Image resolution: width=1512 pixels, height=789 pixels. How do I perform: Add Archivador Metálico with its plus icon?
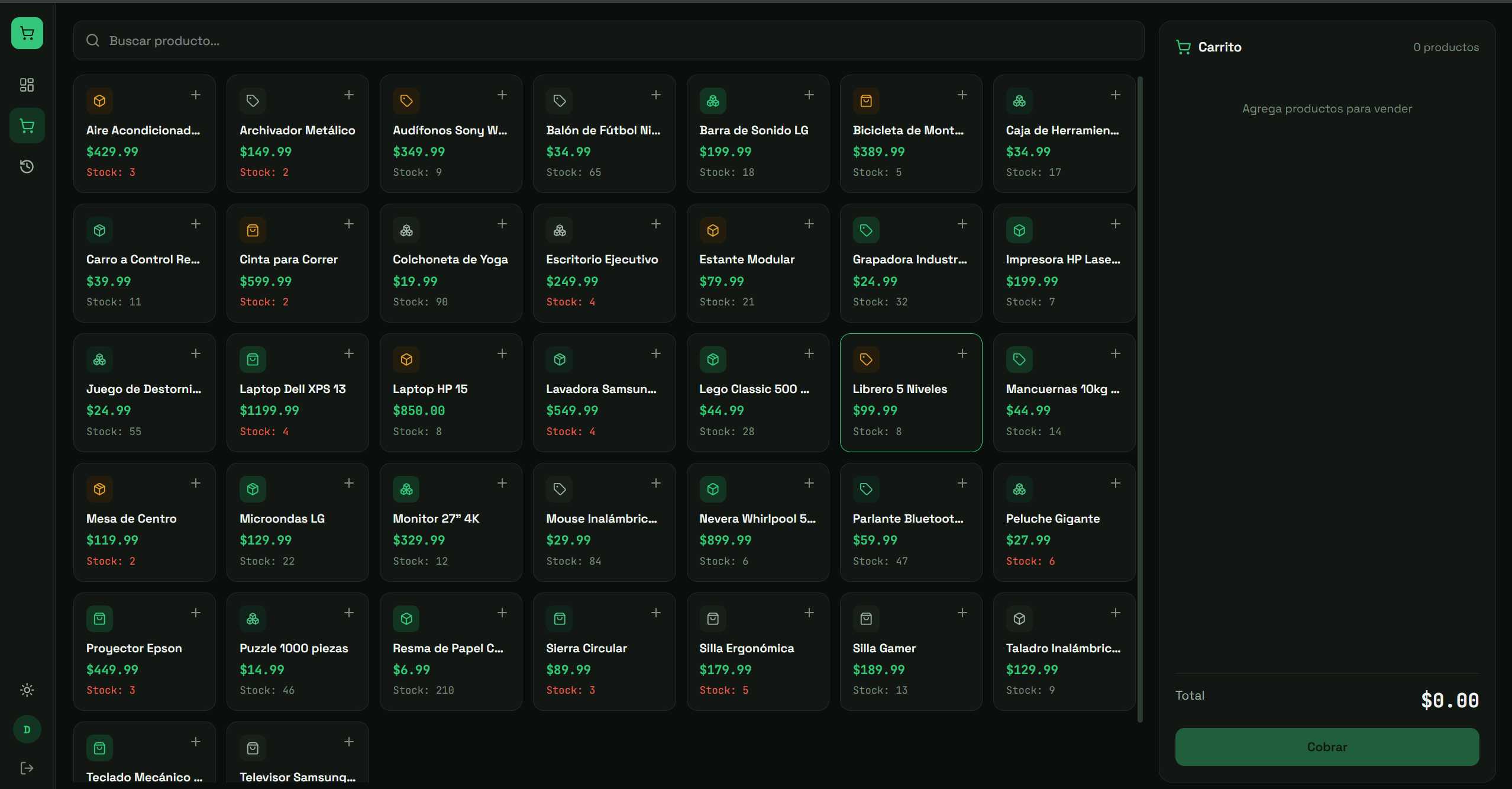(349, 95)
